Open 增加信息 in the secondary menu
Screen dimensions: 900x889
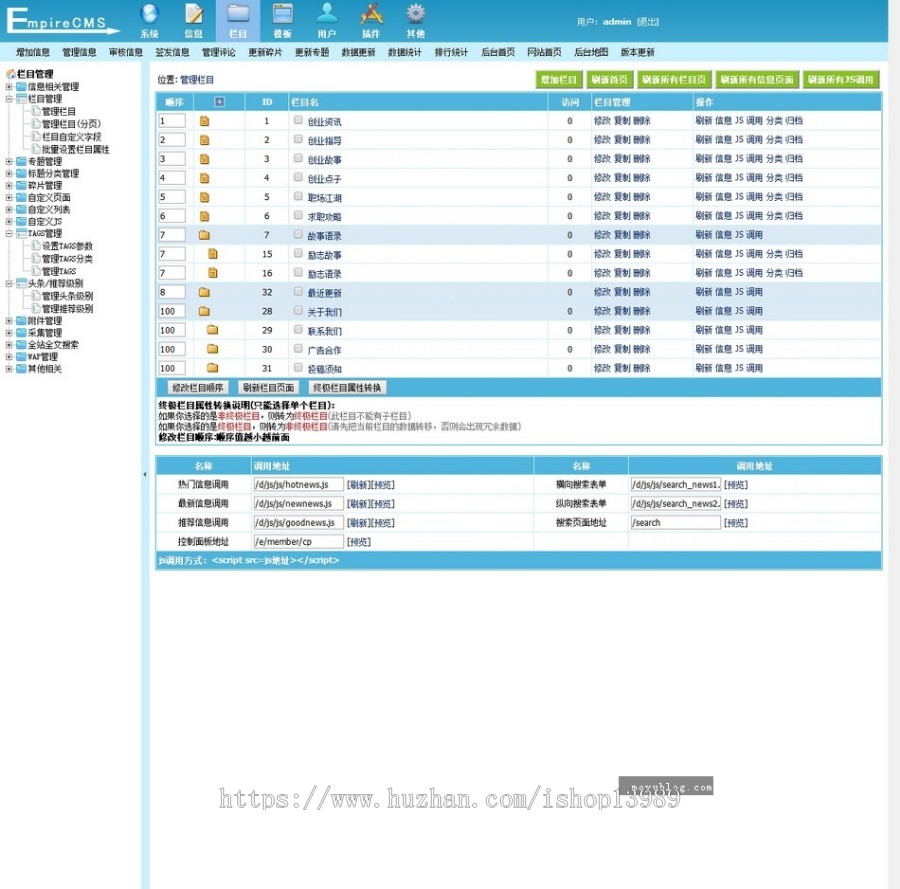(33, 52)
